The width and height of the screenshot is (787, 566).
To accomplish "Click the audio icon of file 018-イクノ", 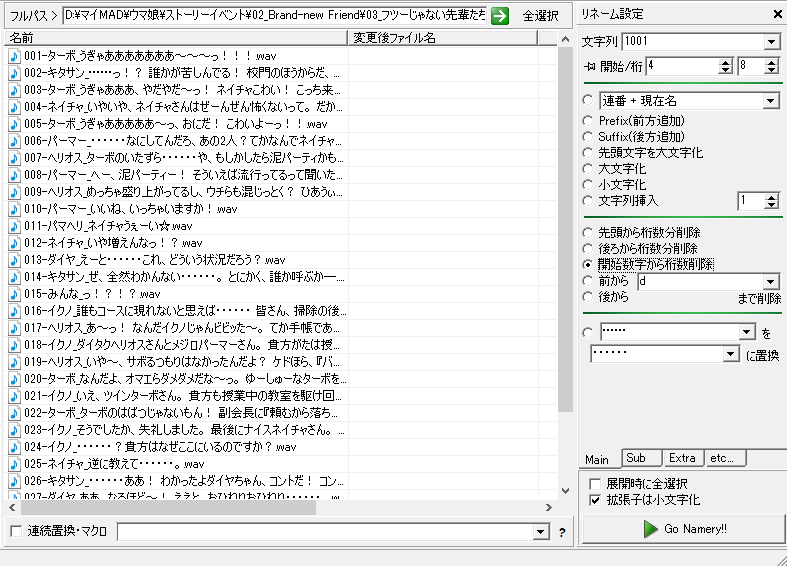I will [x=14, y=345].
